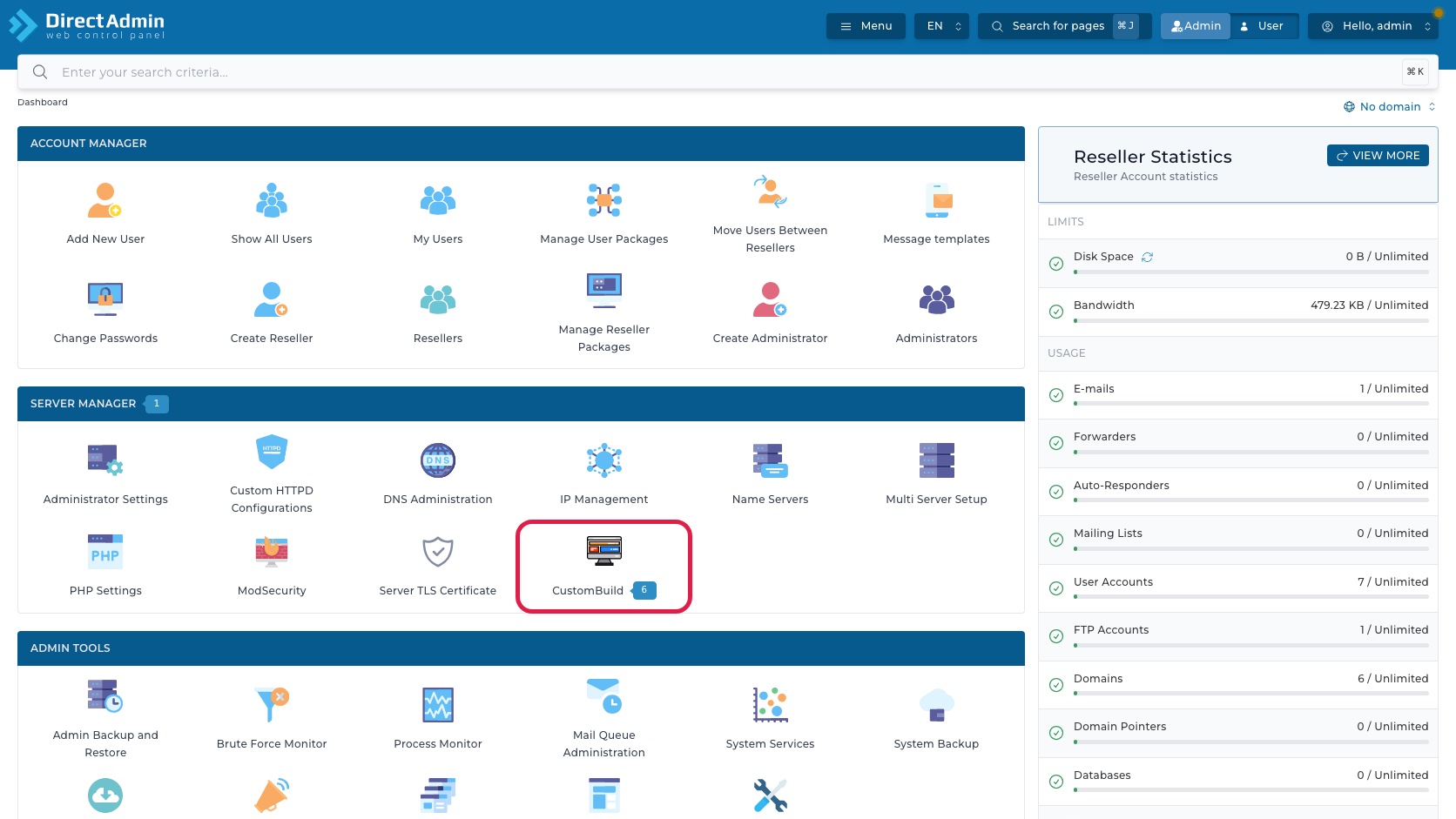
Task: Open Custom HTTPD Configurations icon
Action: coord(272,452)
